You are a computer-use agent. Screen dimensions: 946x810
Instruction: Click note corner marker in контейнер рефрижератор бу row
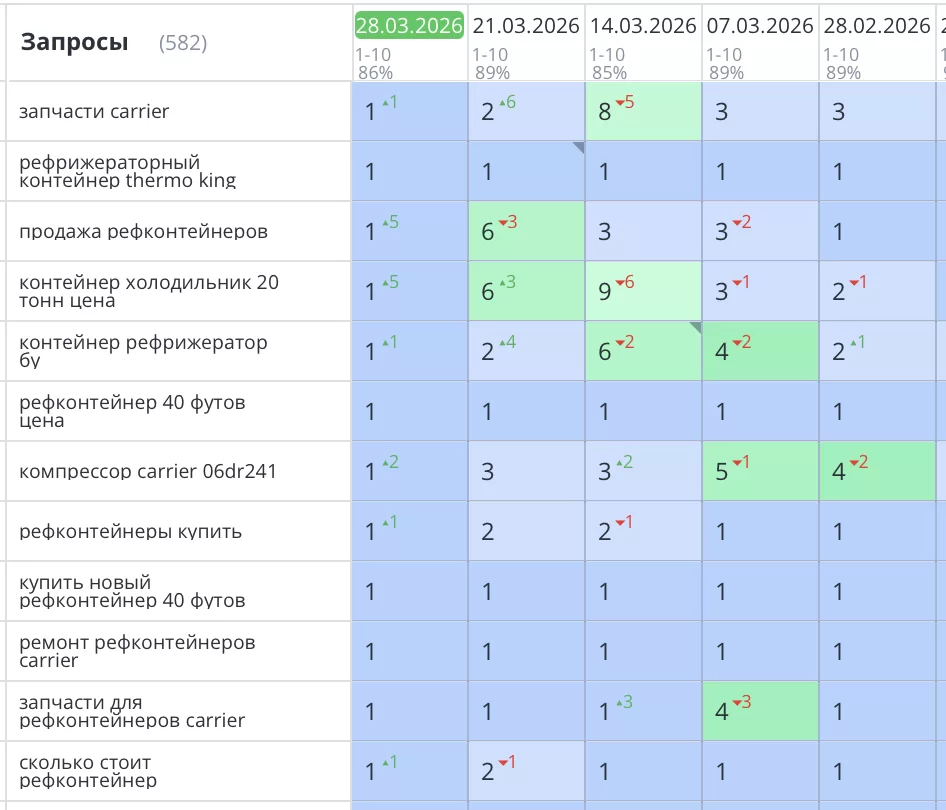[x=695, y=328]
